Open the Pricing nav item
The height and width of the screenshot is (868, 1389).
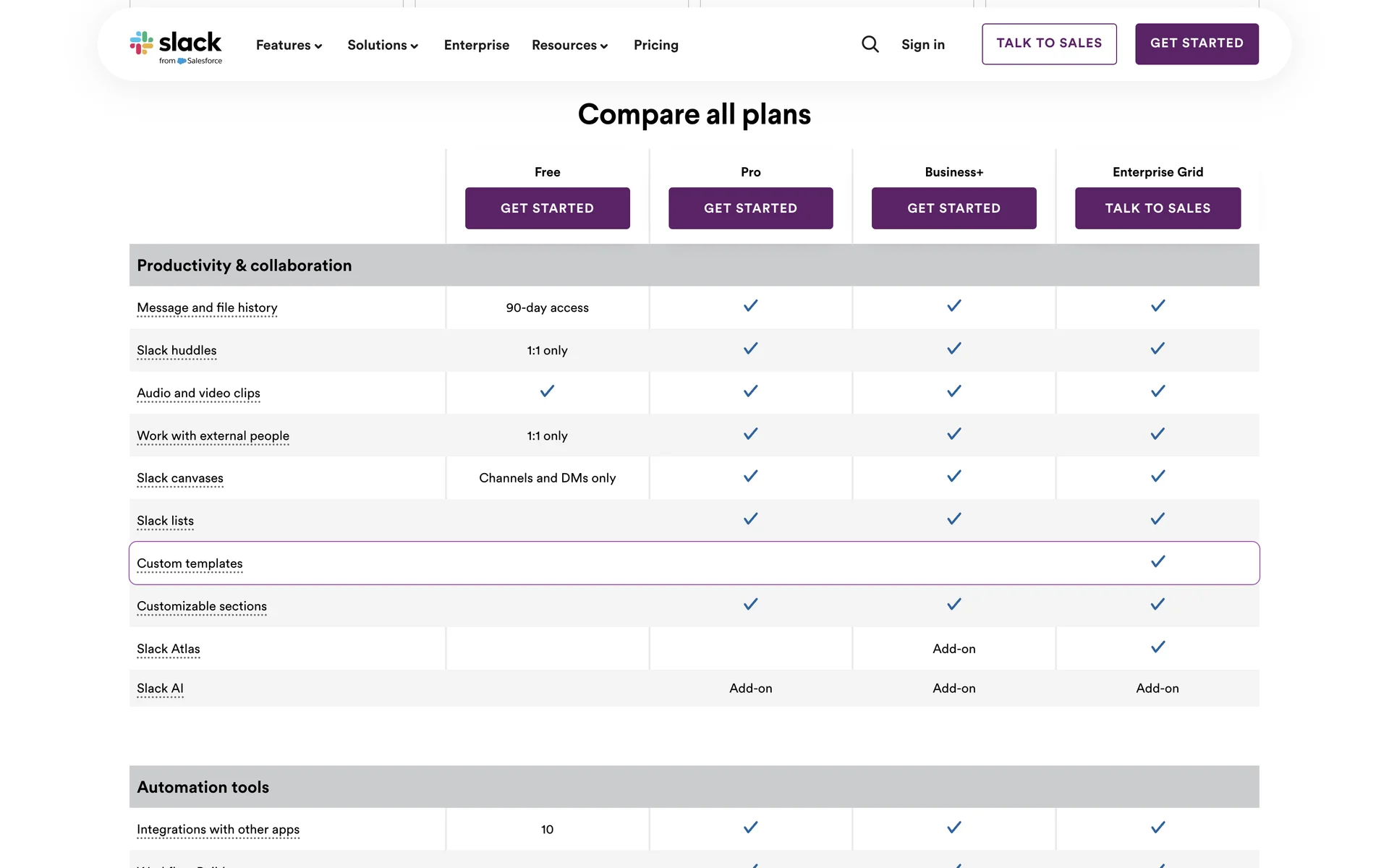(x=655, y=45)
